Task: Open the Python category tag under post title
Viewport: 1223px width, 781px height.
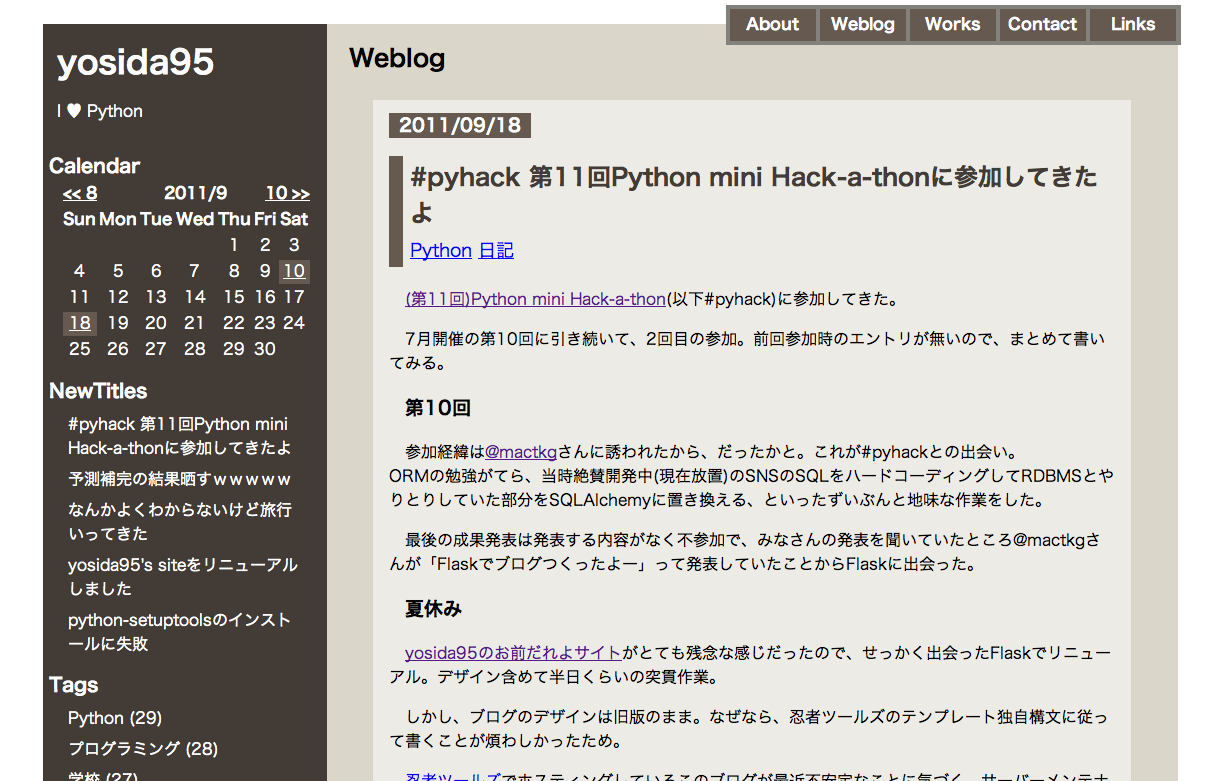Action: pos(440,251)
